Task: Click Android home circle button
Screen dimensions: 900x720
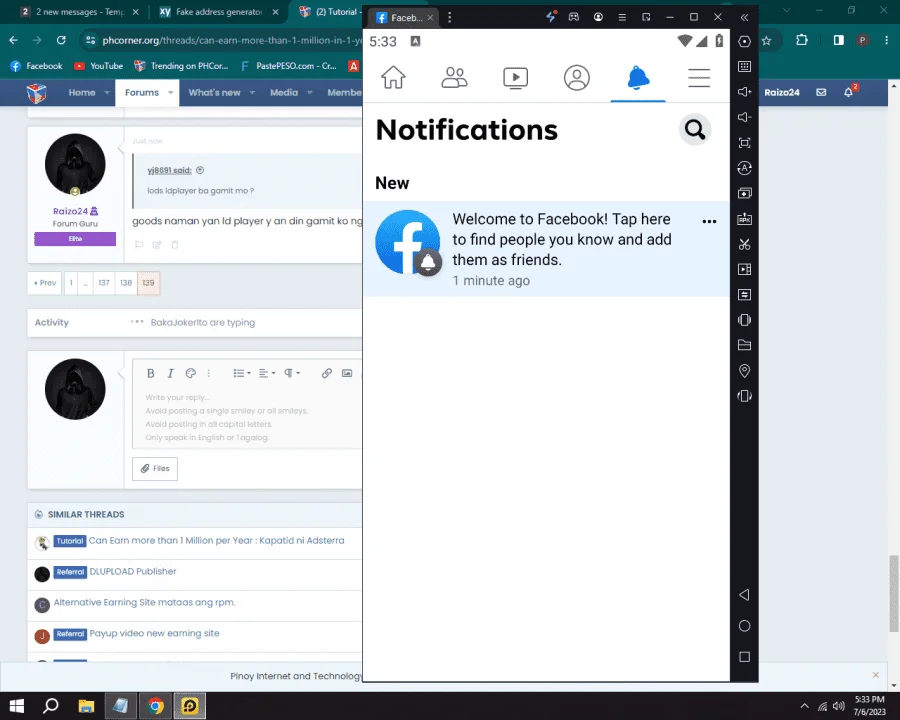Action: [744, 626]
